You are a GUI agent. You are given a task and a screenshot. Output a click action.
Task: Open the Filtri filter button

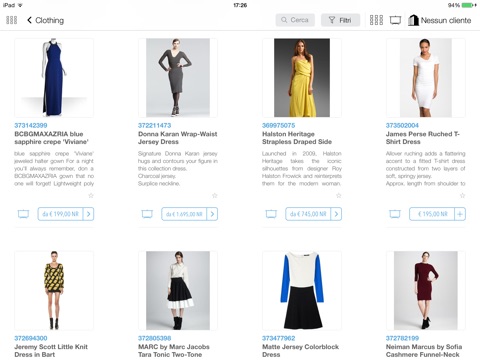coord(340,20)
